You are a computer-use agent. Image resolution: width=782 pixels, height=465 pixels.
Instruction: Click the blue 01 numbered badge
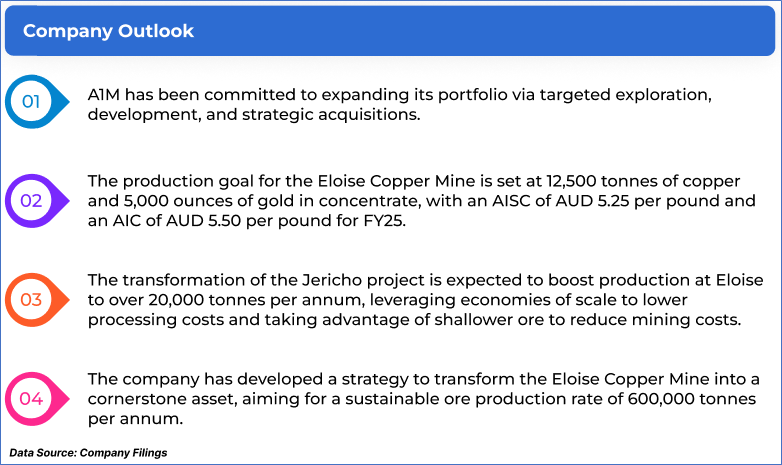point(33,102)
